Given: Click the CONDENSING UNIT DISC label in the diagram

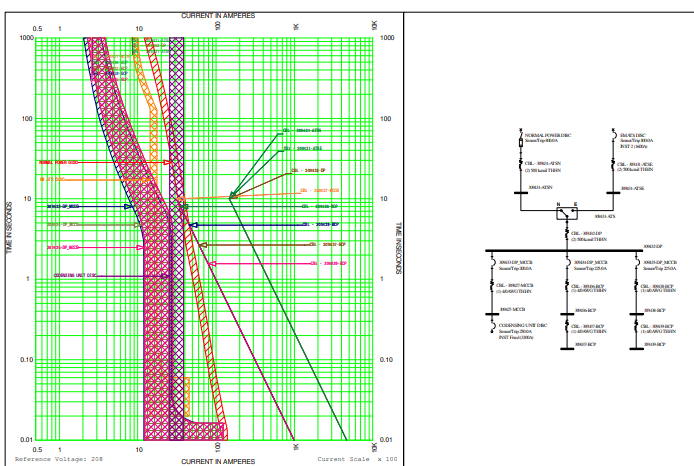Looking at the screenshot, I should pos(523,325).
